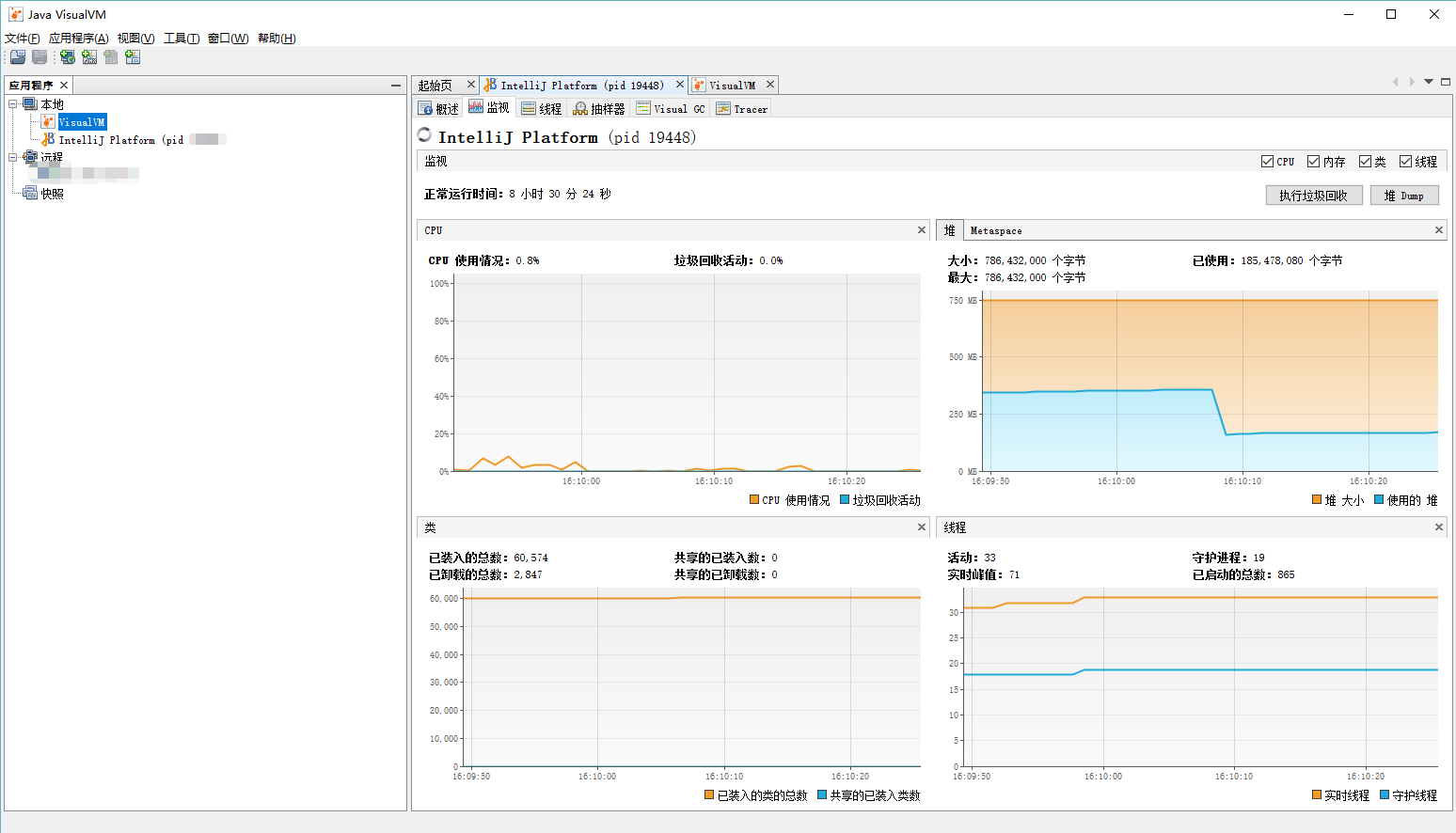Switch to the 抽样器 tab
The height and width of the screenshot is (833, 1456).
pyautogui.click(x=599, y=109)
